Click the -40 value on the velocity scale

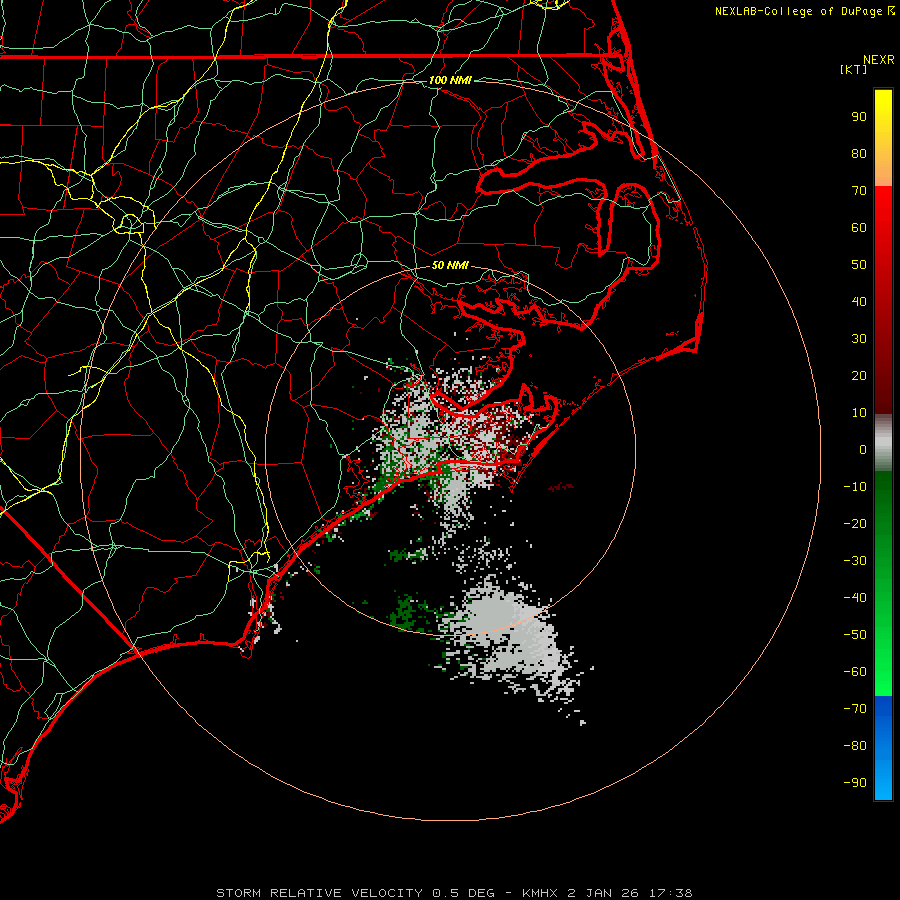click(x=855, y=598)
